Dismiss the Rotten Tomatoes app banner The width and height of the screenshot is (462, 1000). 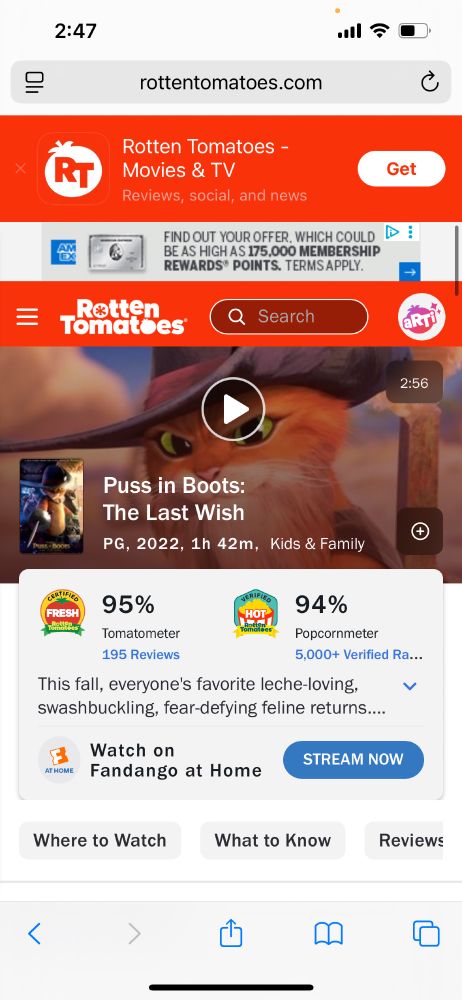click(x=20, y=168)
